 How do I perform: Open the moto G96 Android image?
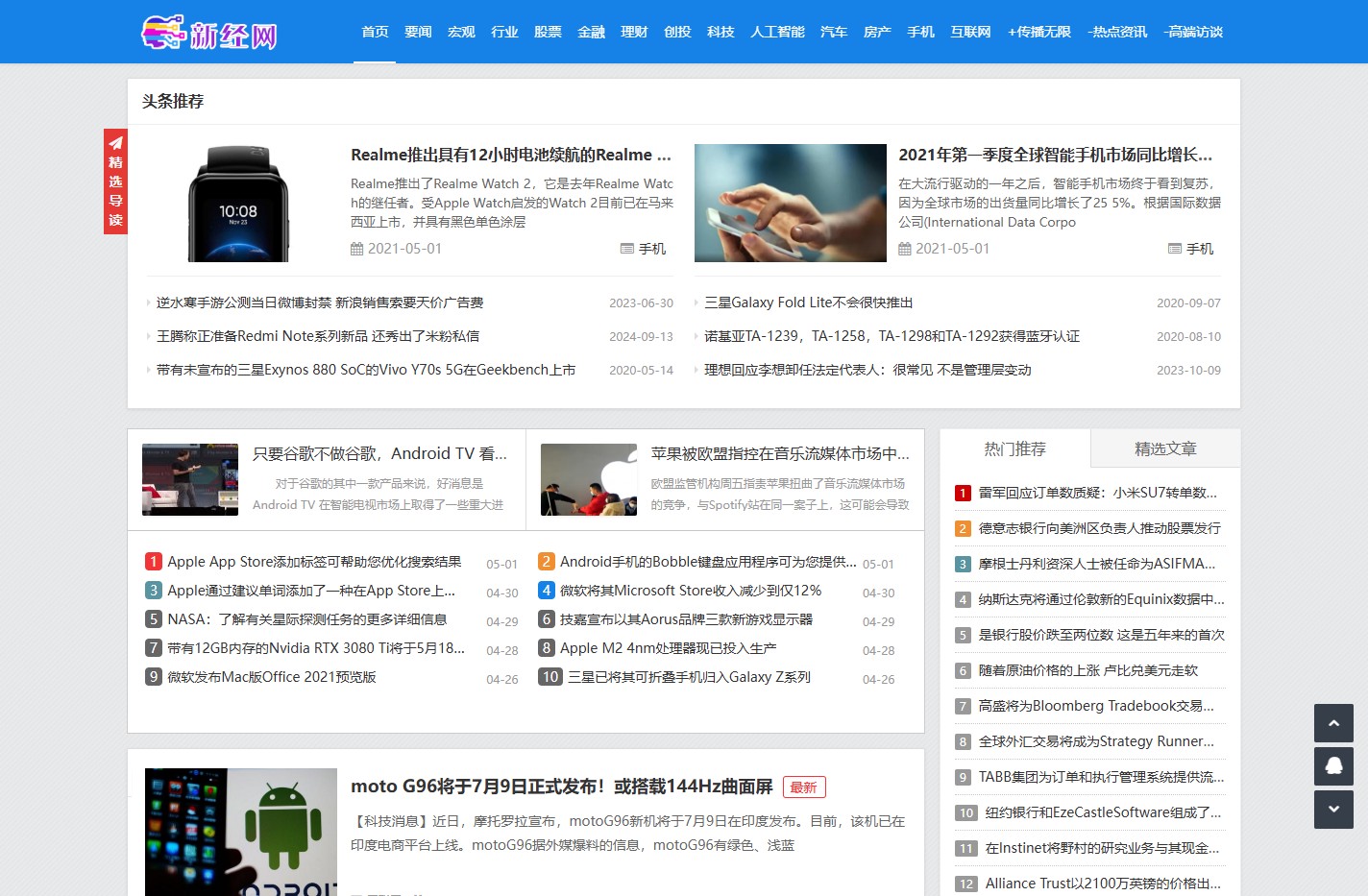[241, 832]
